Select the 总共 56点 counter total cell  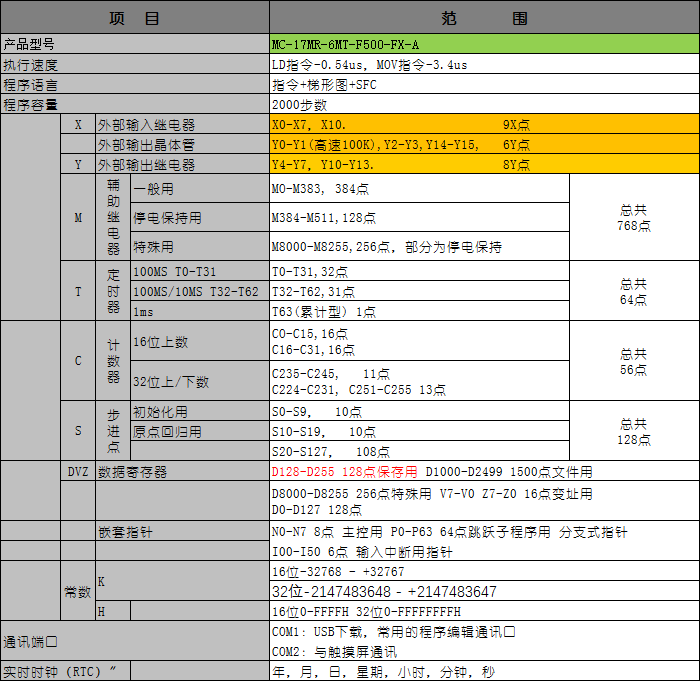pos(633,361)
